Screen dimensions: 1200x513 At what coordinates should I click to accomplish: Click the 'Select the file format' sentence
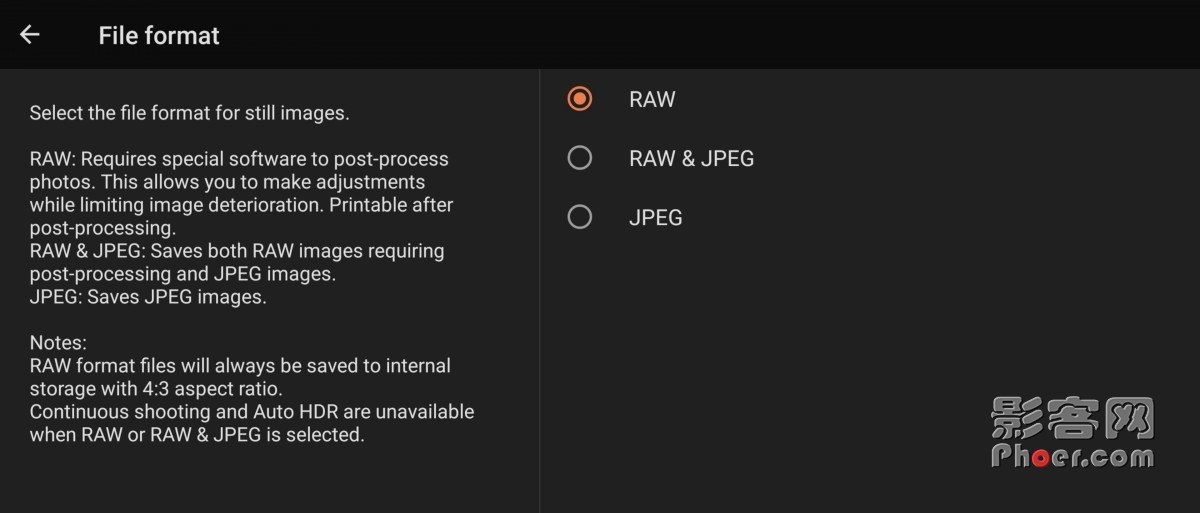coord(189,113)
